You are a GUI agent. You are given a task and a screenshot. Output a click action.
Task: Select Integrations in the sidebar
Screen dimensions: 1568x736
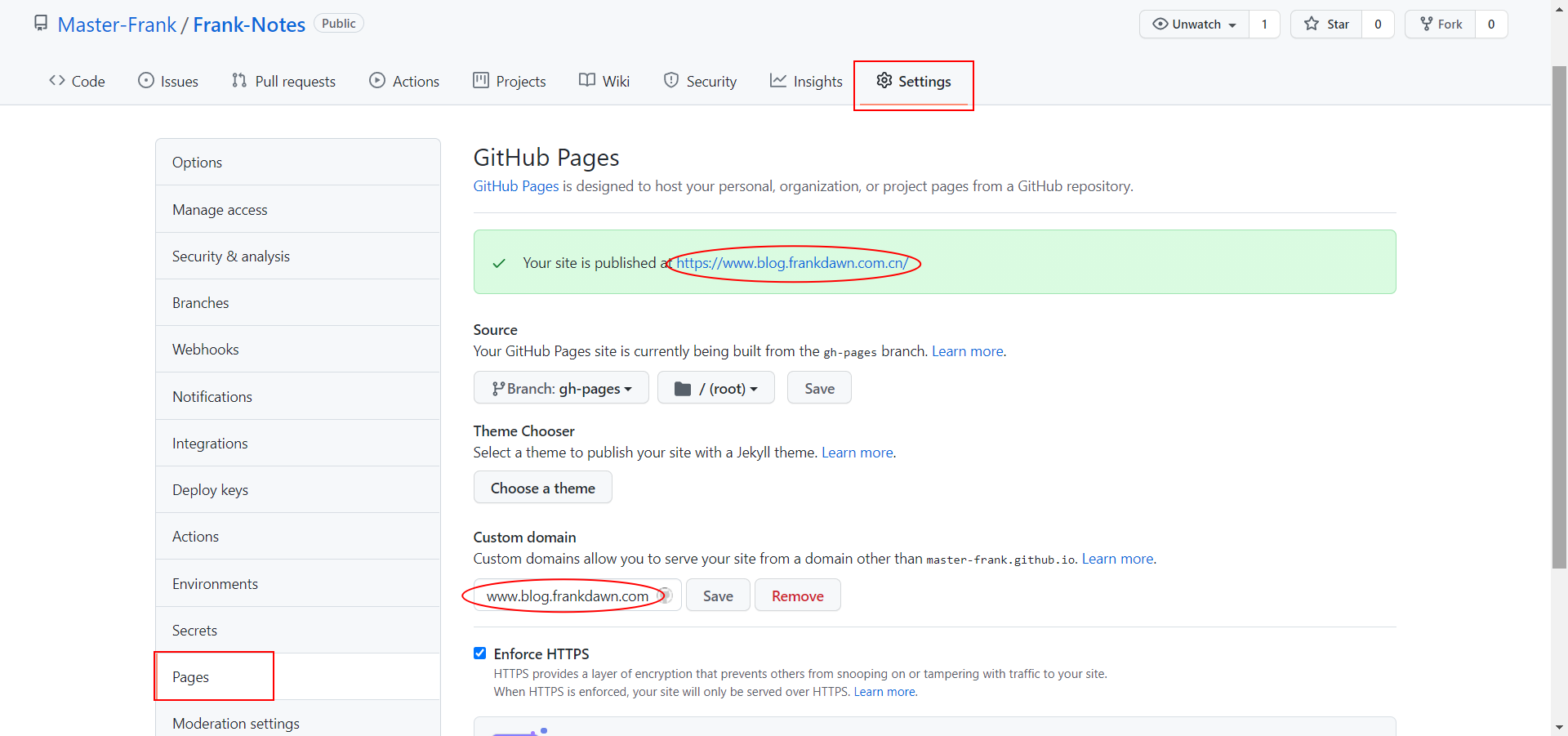tap(298, 443)
